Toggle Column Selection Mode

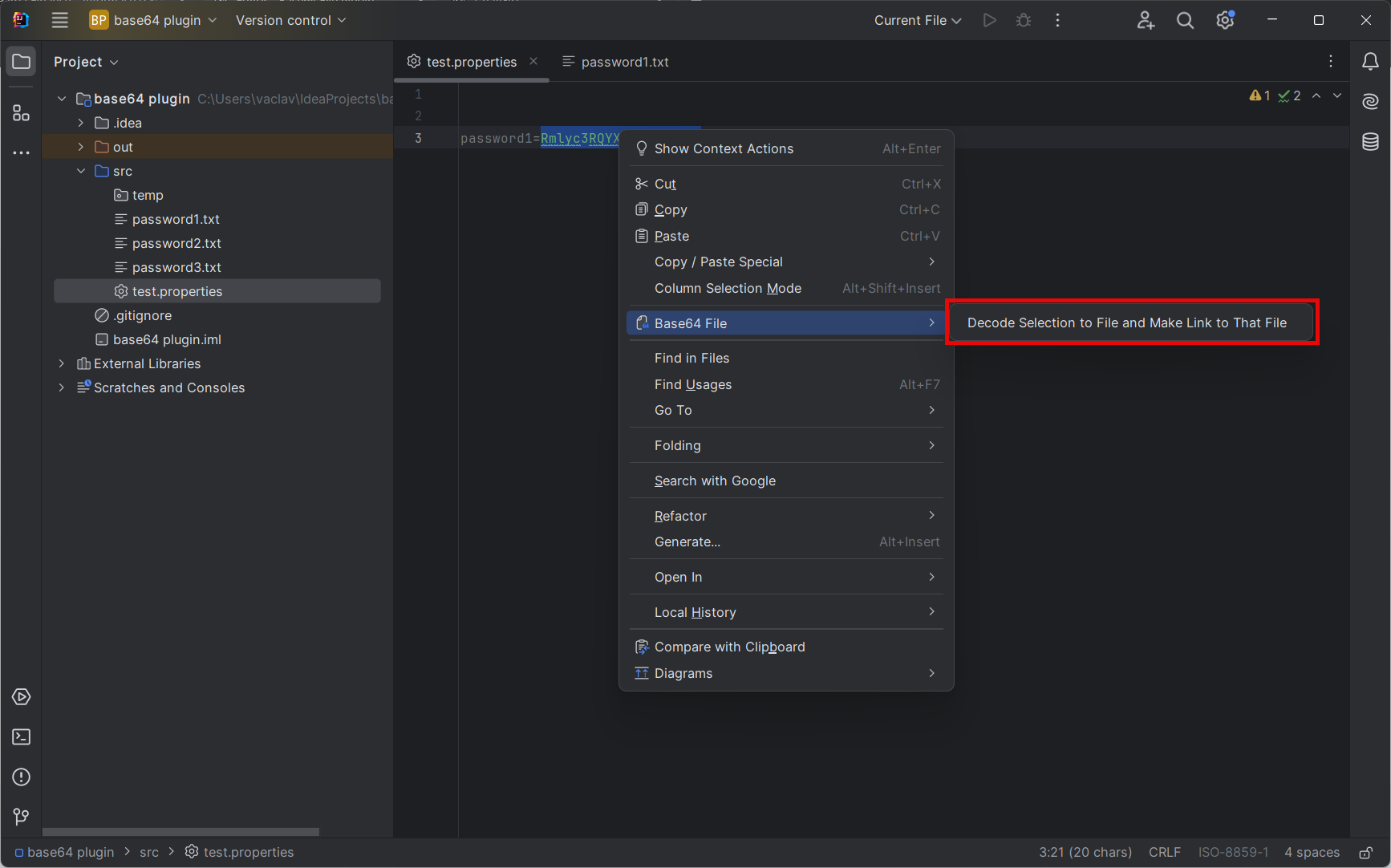[x=727, y=288]
